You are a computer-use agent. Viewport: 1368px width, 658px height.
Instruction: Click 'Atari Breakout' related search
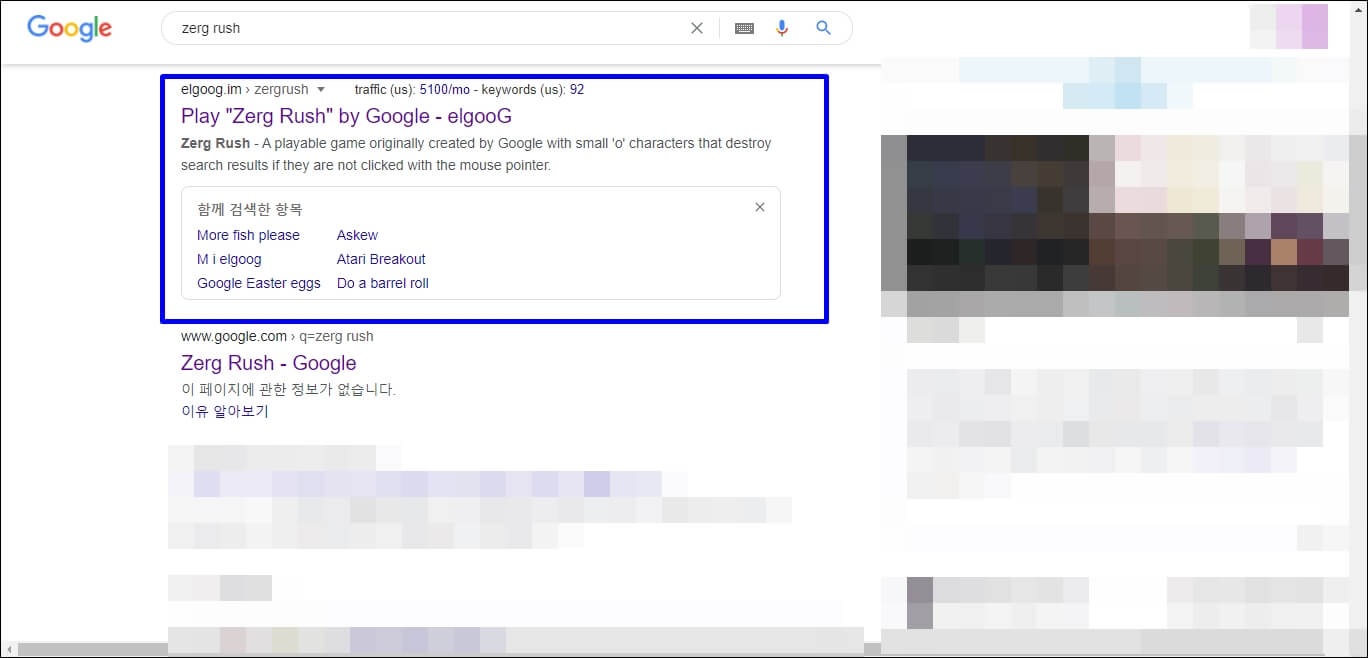click(381, 259)
